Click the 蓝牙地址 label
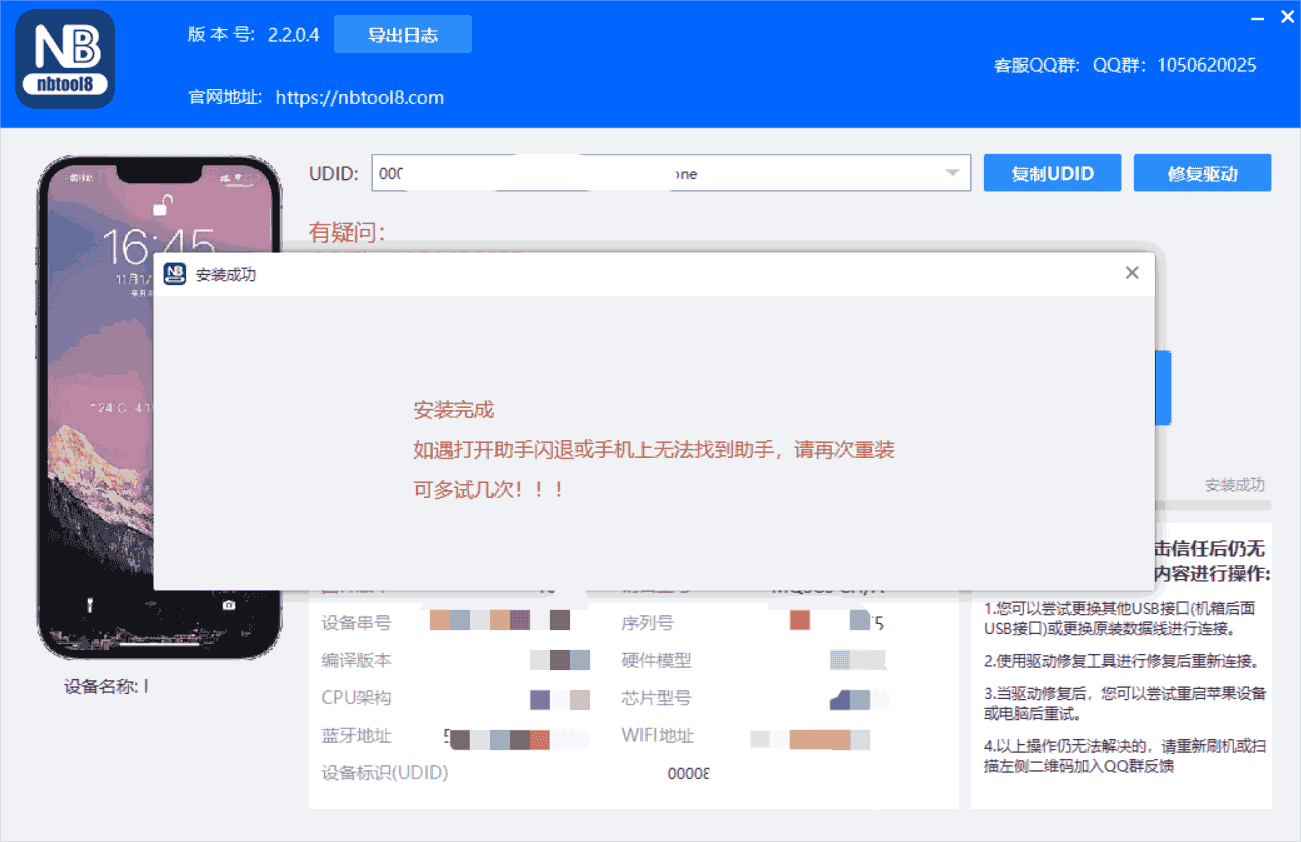Viewport: 1301px width, 842px height. (356, 736)
